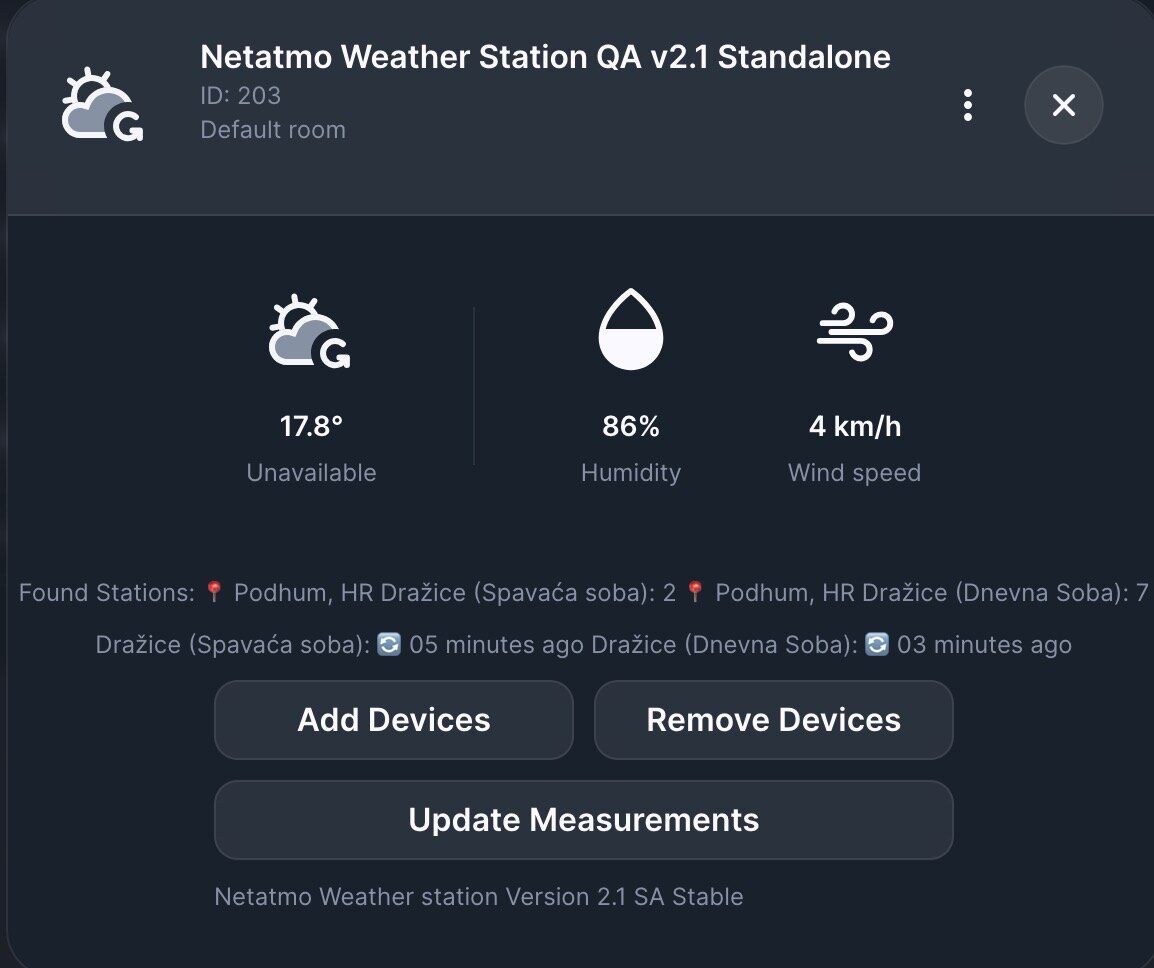The height and width of the screenshot is (968, 1154).
Task: Click the Spavaća soba refresh icon
Action: 389,645
